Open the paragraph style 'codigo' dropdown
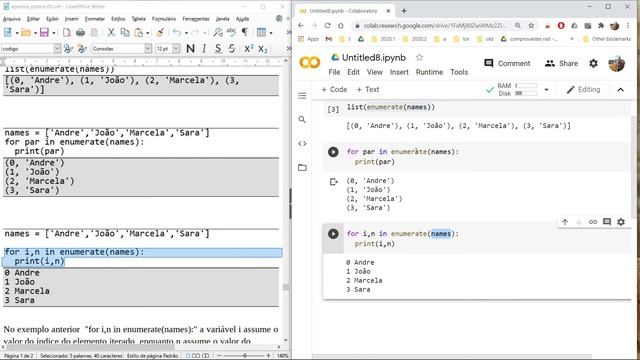The width and height of the screenshot is (640, 360). coord(57,49)
